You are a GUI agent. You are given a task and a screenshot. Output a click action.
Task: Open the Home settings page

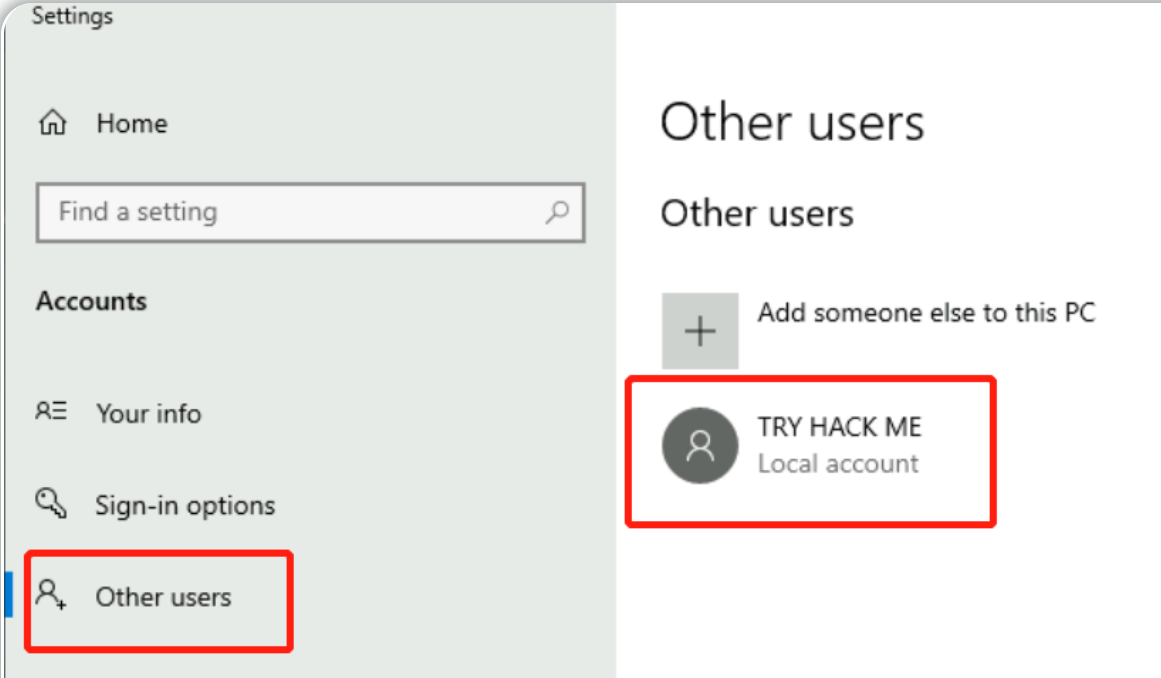[x=132, y=123]
